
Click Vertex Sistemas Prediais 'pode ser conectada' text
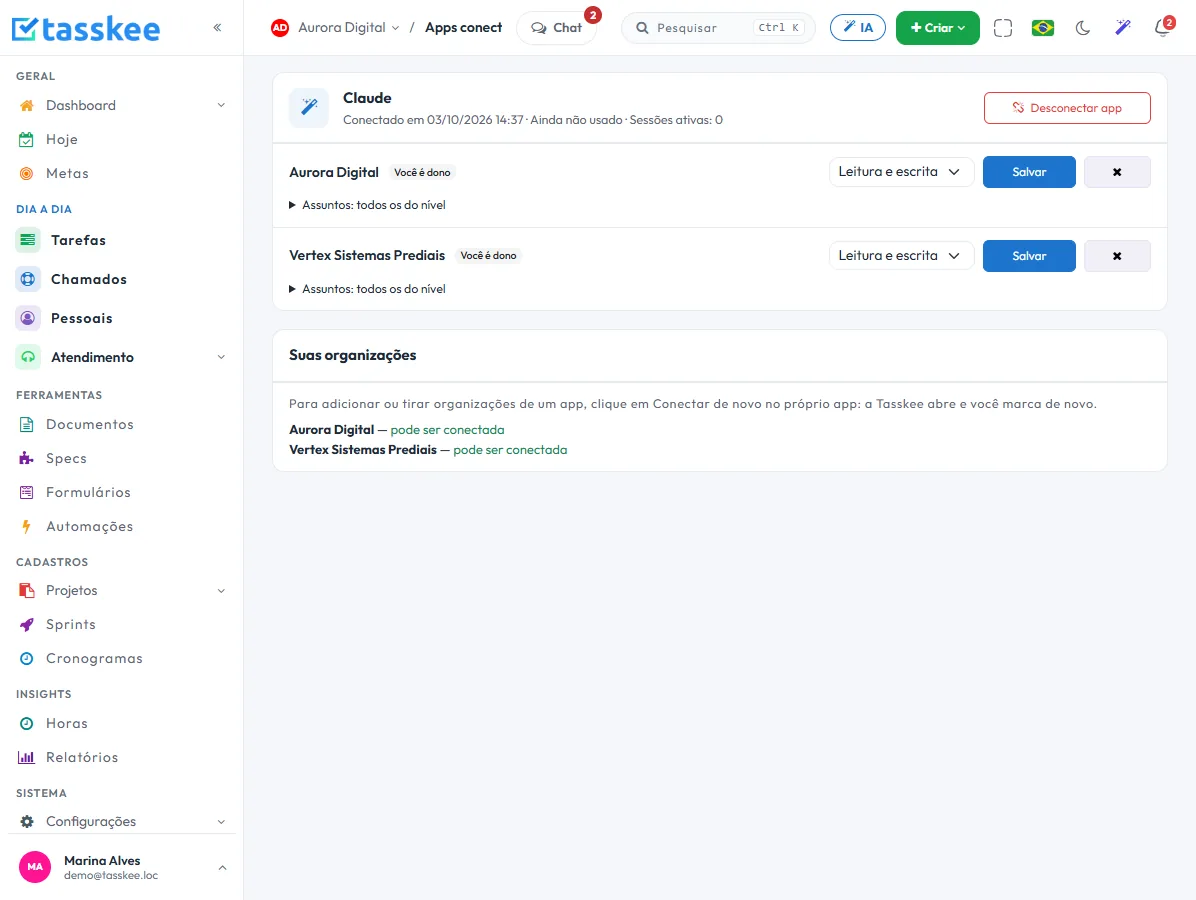coord(510,450)
